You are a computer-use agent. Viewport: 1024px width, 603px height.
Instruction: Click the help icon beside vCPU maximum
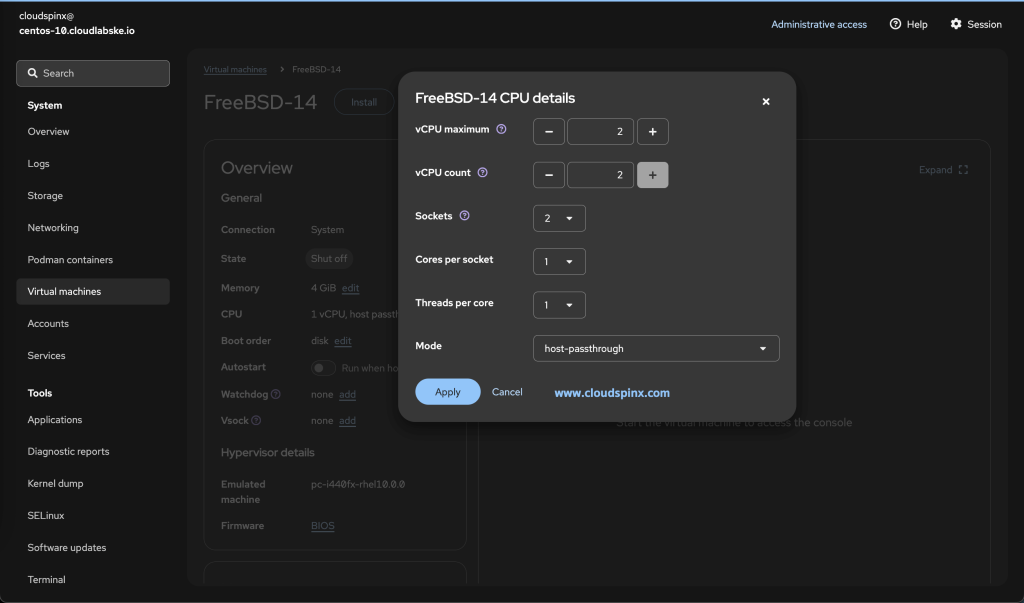[x=502, y=128]
